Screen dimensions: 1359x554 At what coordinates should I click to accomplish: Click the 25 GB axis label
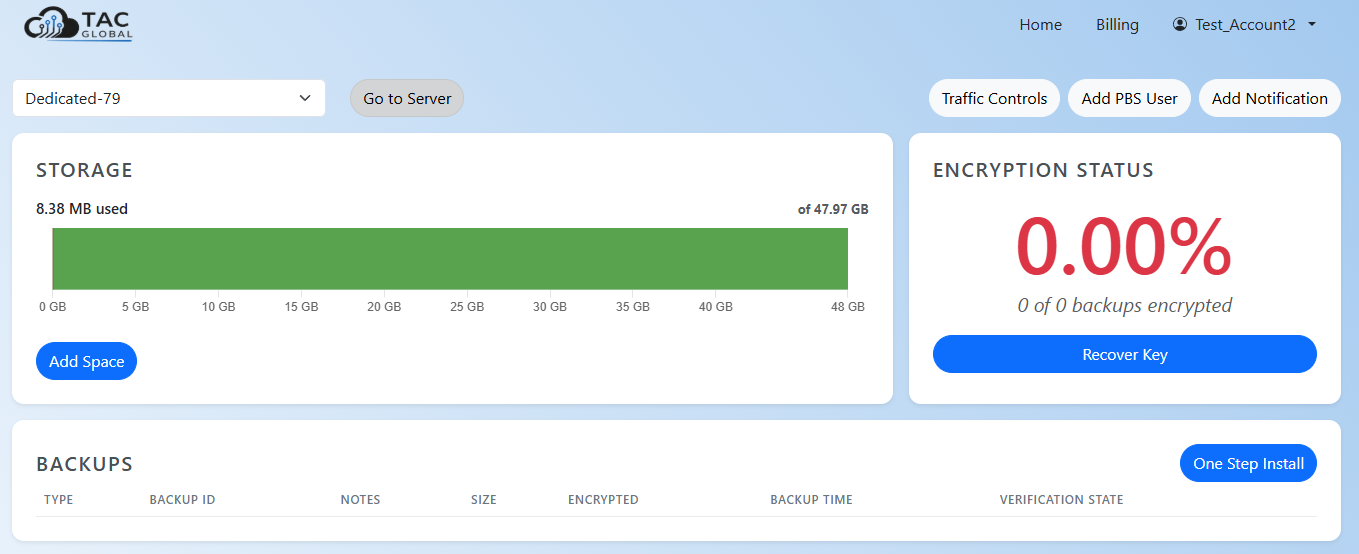pyautogui.click(x=467, y=307)
